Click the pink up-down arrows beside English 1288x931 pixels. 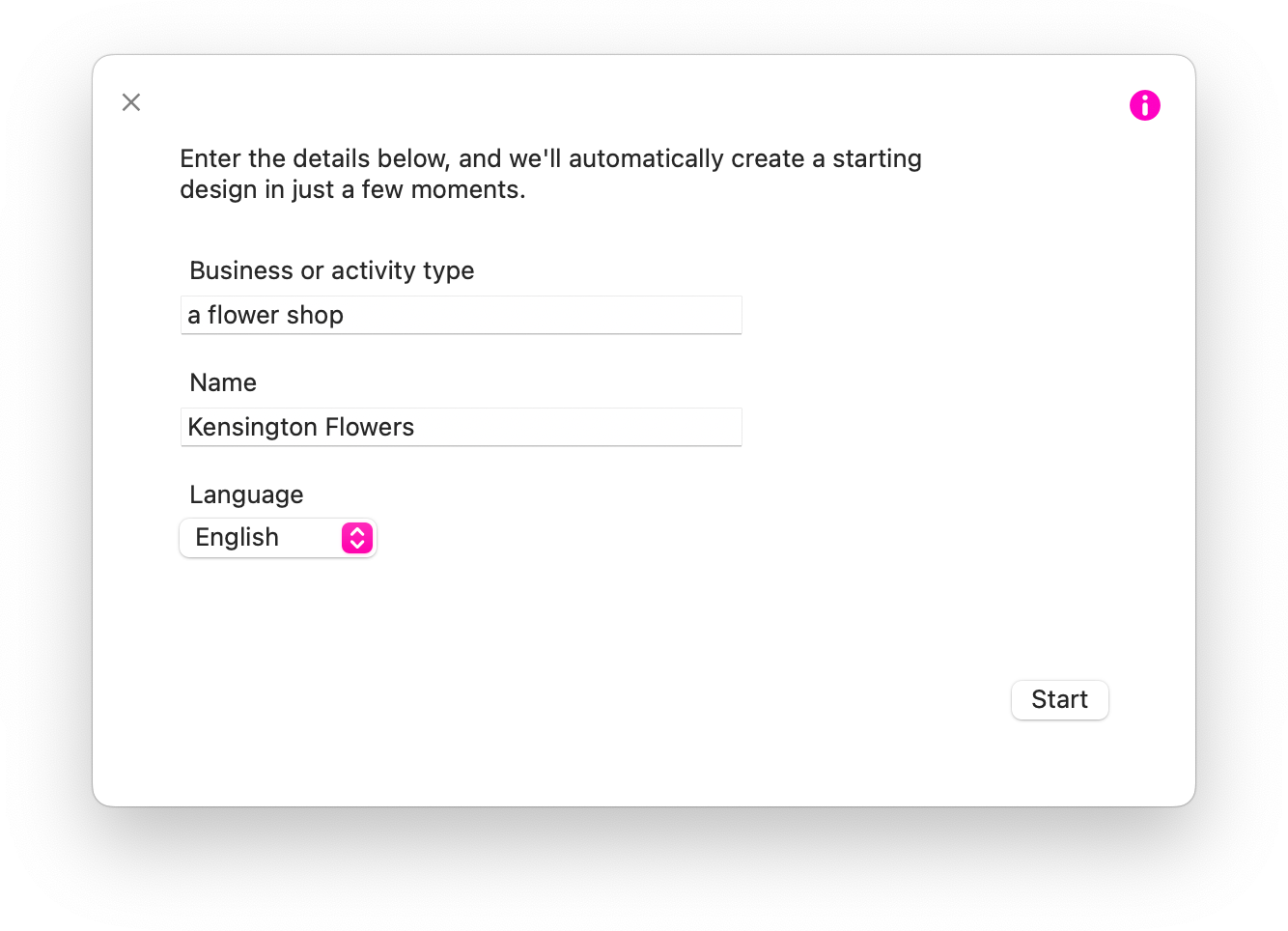pos(357,538)
